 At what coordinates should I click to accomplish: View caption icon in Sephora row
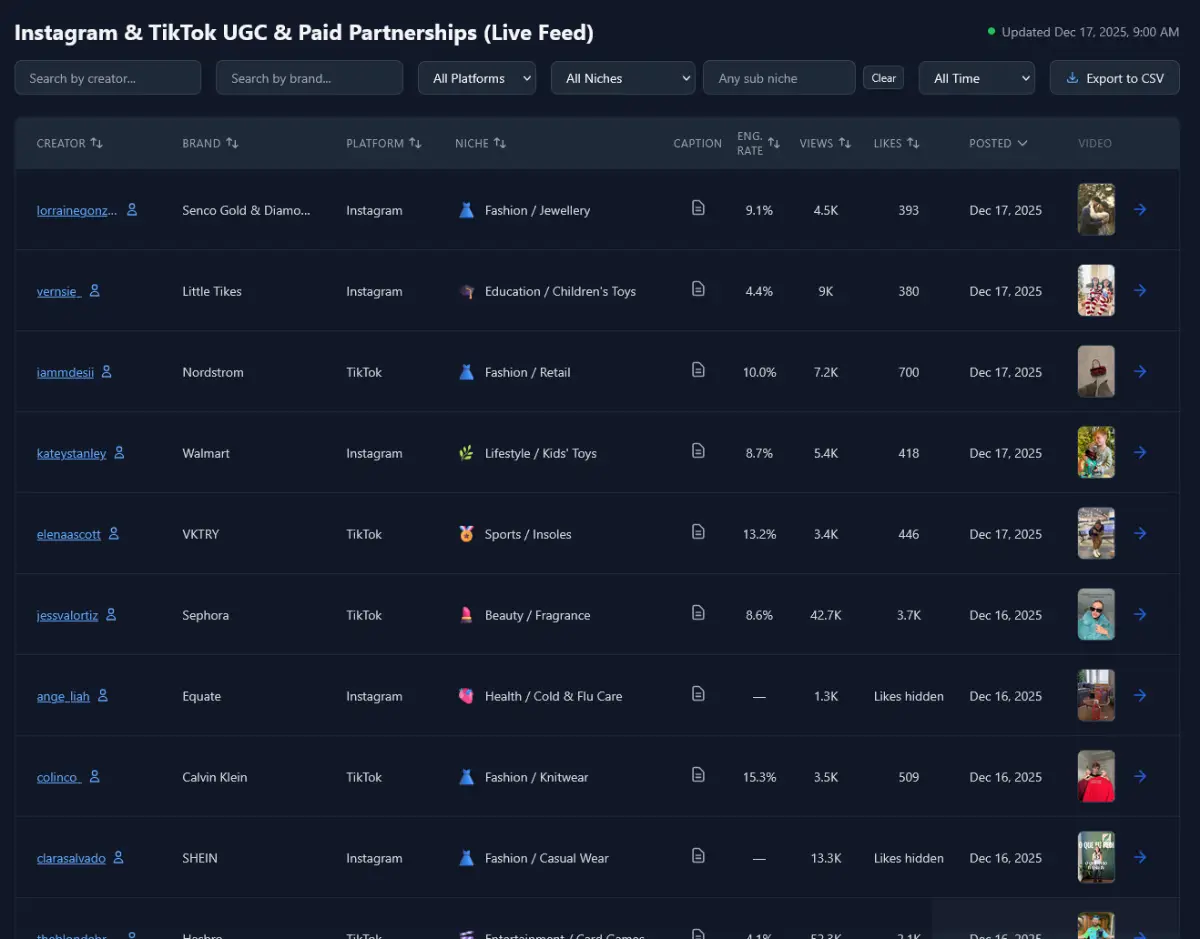[x=698, y=613]
